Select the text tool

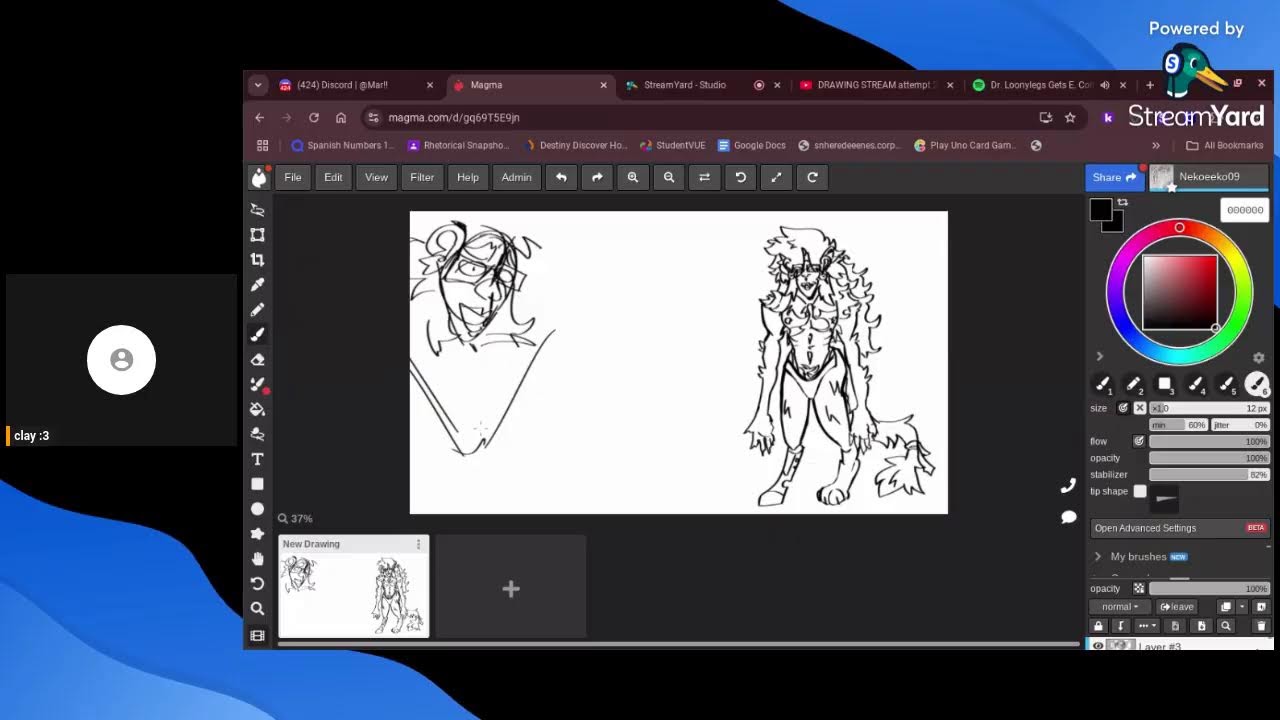point(257,459)
